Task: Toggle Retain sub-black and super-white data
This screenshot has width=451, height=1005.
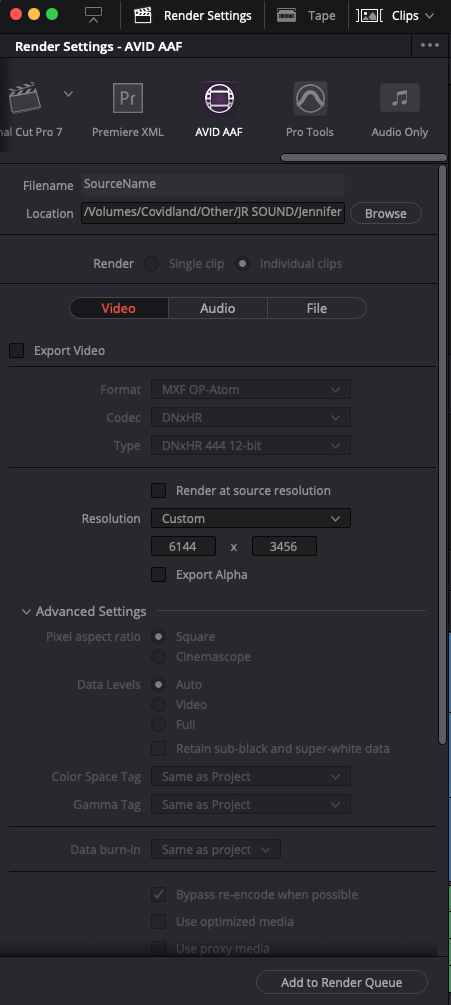Action: [x=158, y=749]
